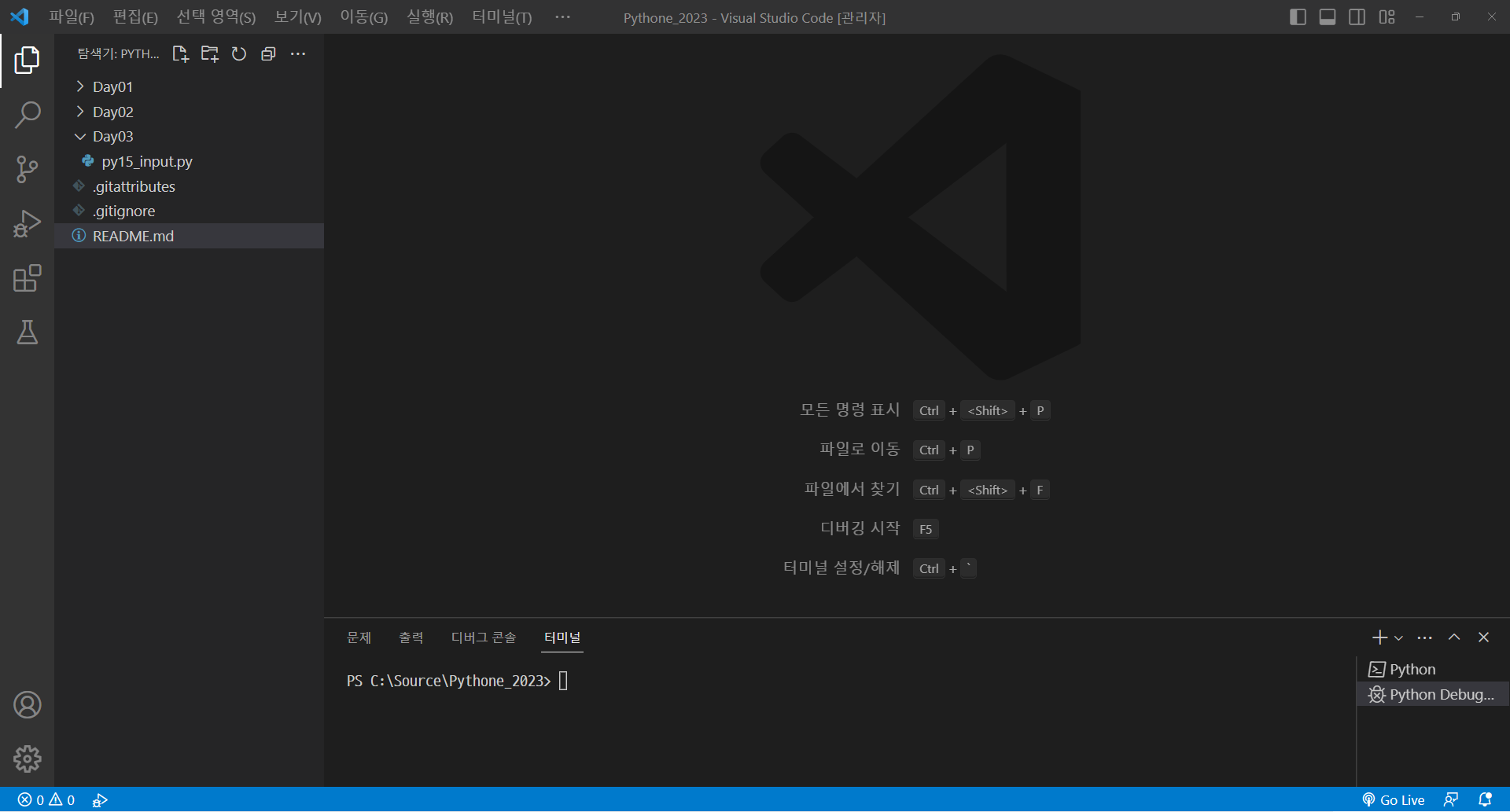This screenshot has width=1510, height=812.
Task: Switch to the 문제 panel tab
Action: click(x=359, y=637)
